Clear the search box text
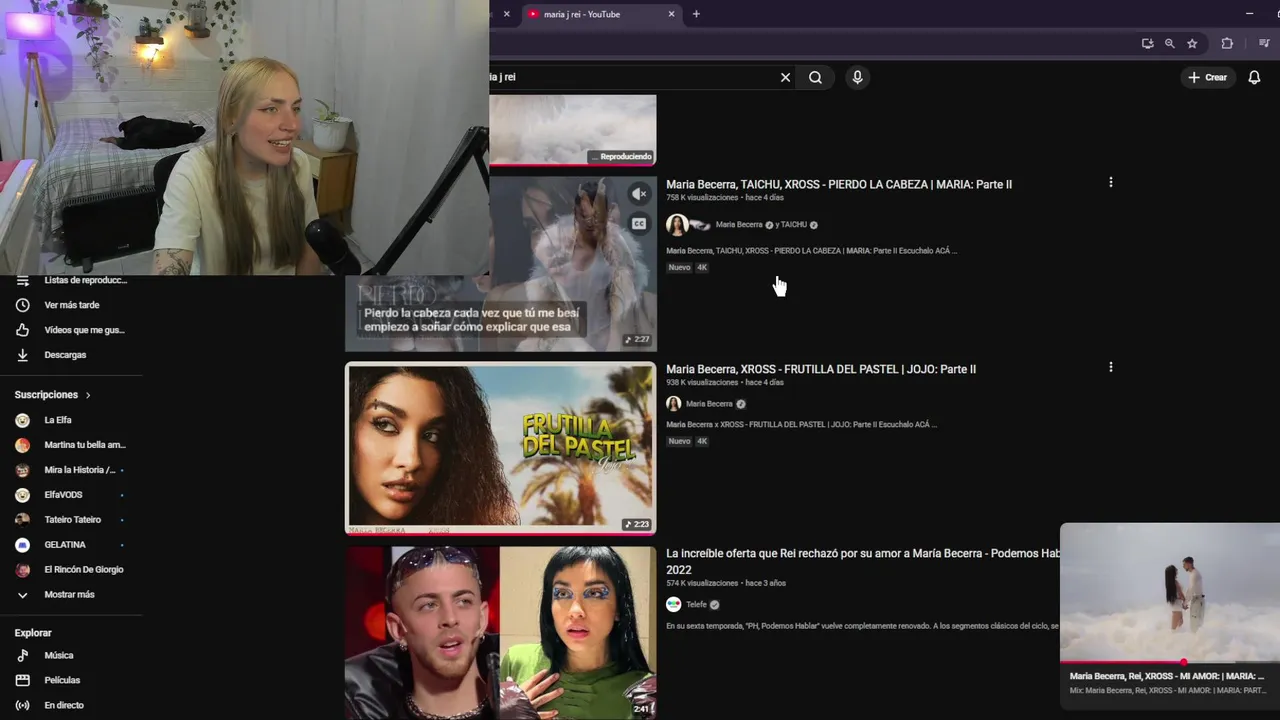 pyautogui.click(x=785, y=77)
